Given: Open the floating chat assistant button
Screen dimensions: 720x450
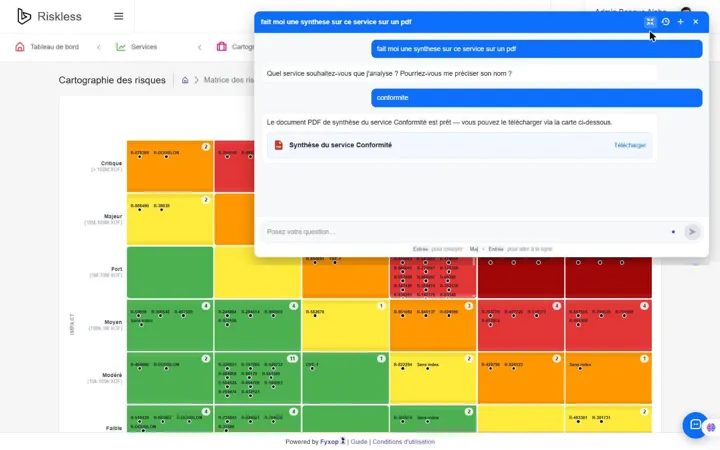Looking at the screenshot, I should [x=695, y=425].
